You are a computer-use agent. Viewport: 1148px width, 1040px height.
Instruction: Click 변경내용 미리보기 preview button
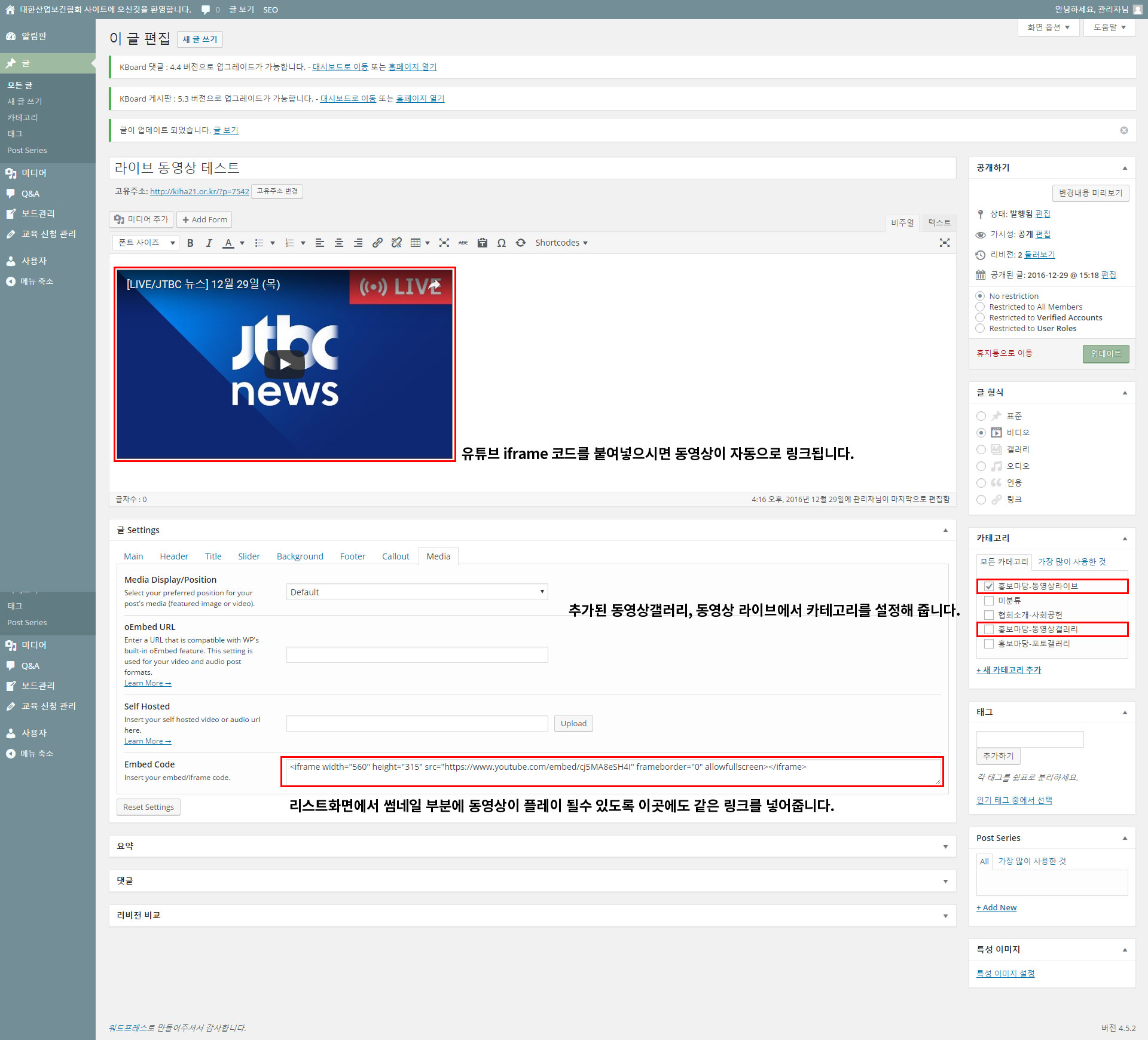[x=1091, y=193]
